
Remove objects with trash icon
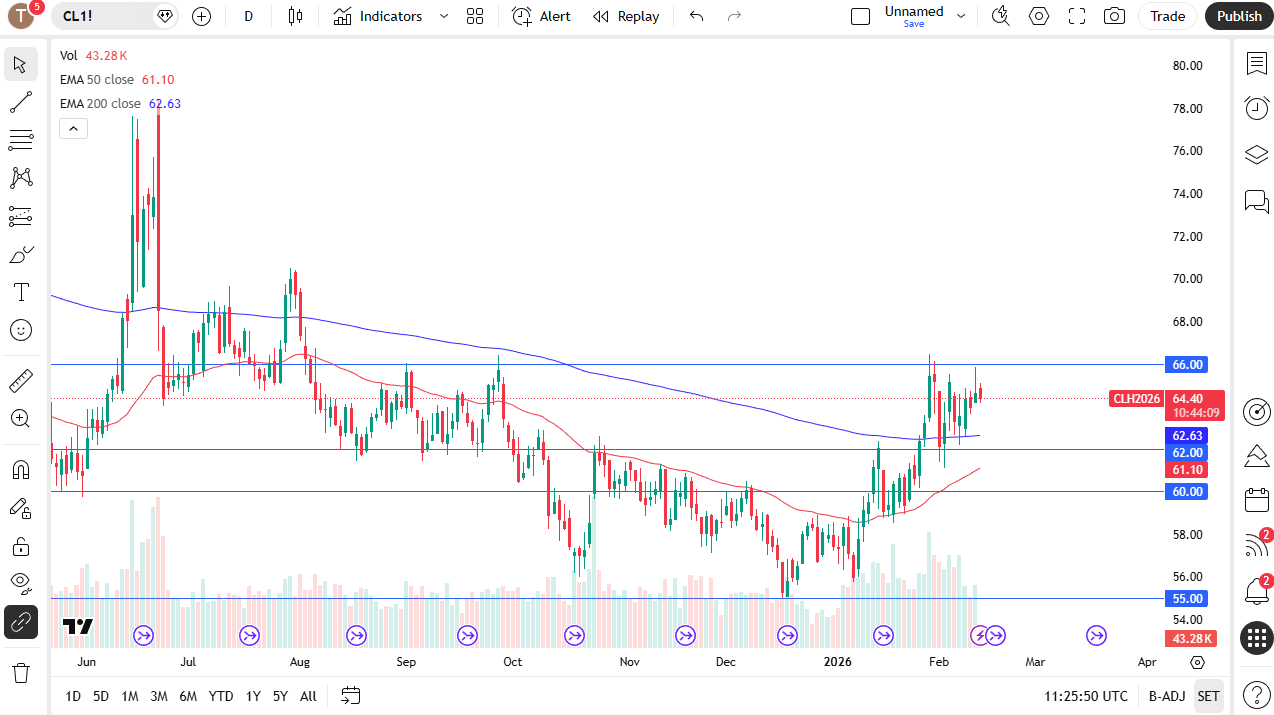point(20,672)
